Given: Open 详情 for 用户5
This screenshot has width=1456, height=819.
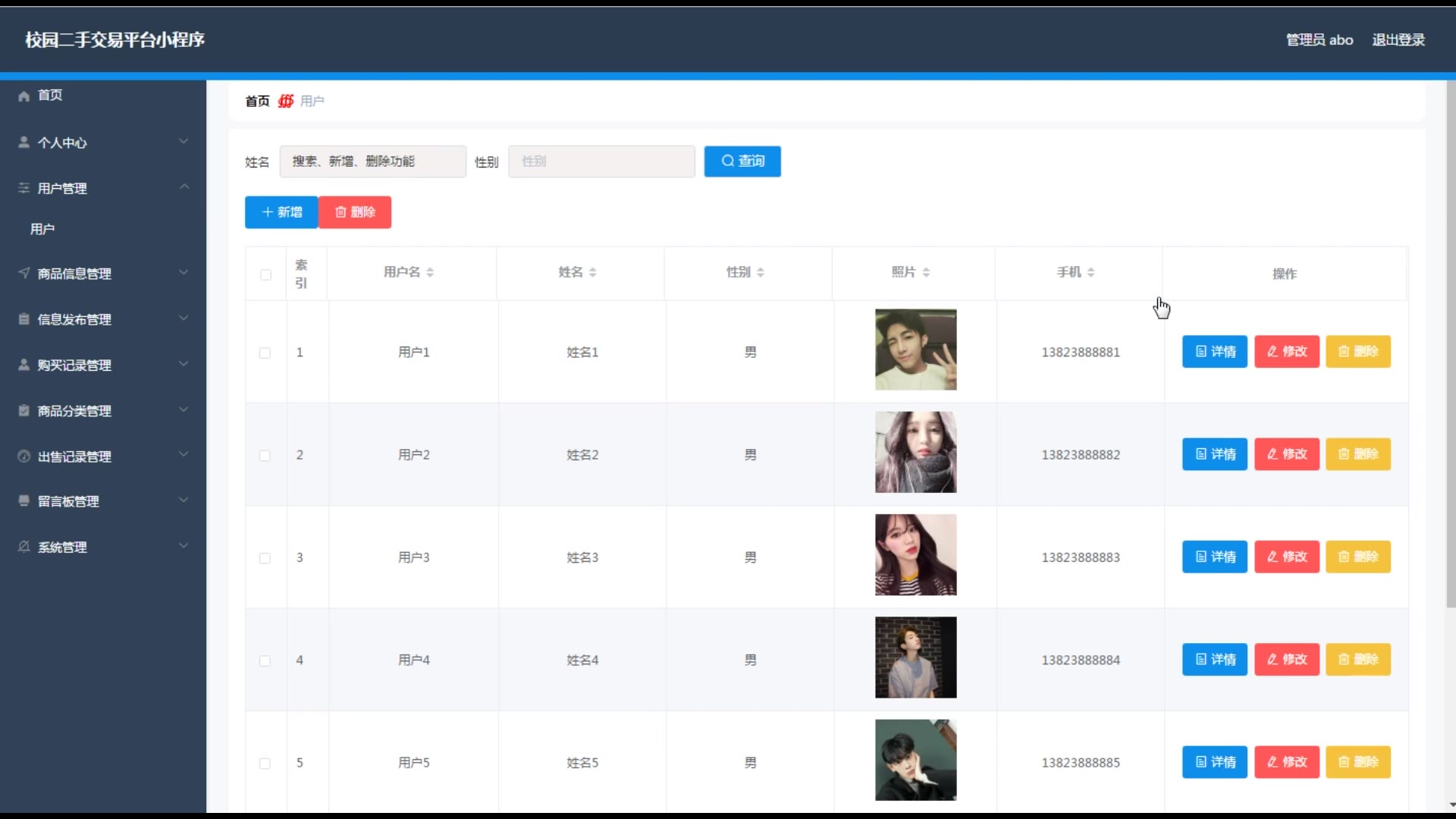Looking at the screenshot, I should coord(1215,762).
